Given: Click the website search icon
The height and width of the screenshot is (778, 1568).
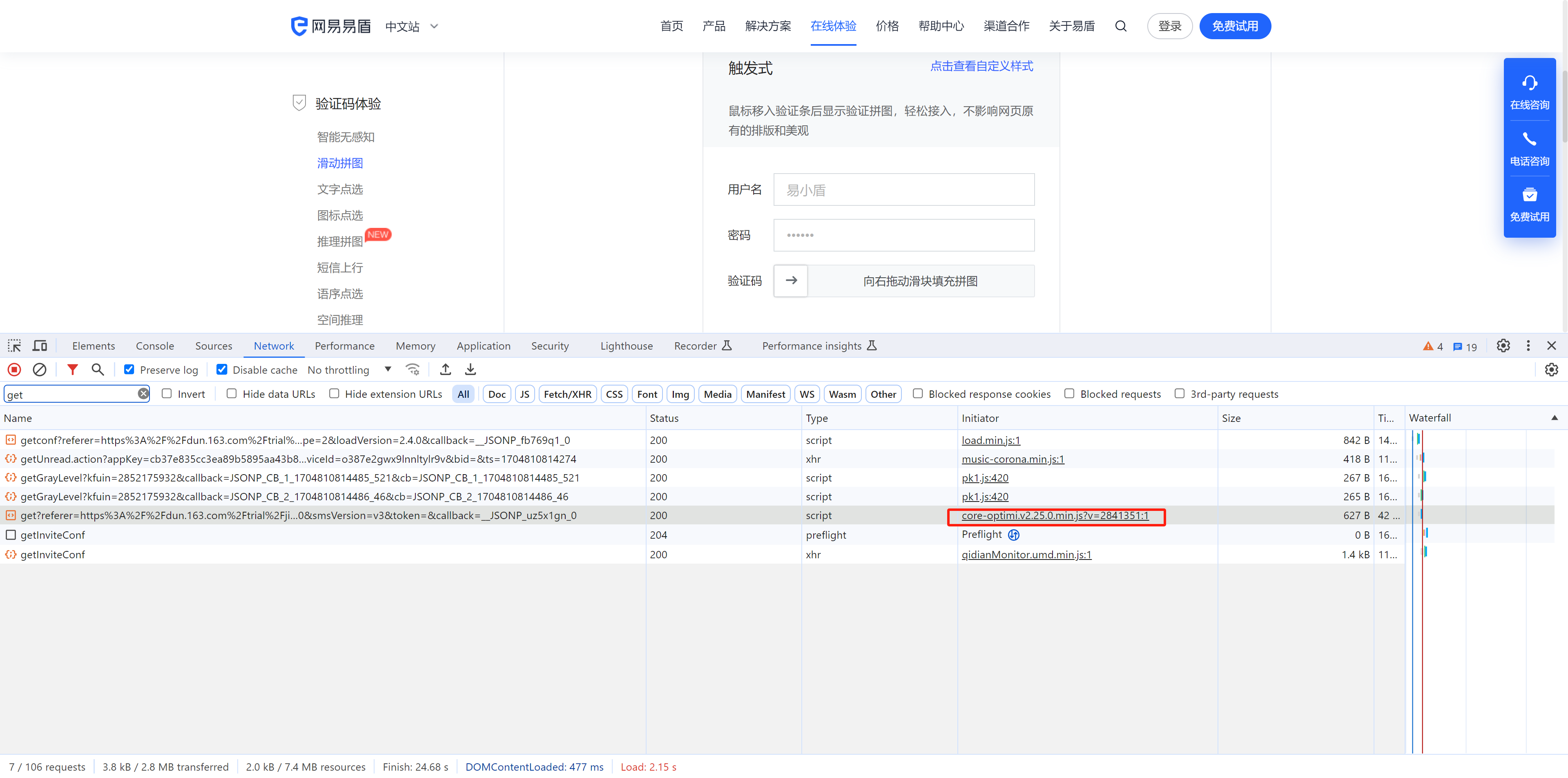Looking at the screenshot, I should click(x=1121, y=26).
